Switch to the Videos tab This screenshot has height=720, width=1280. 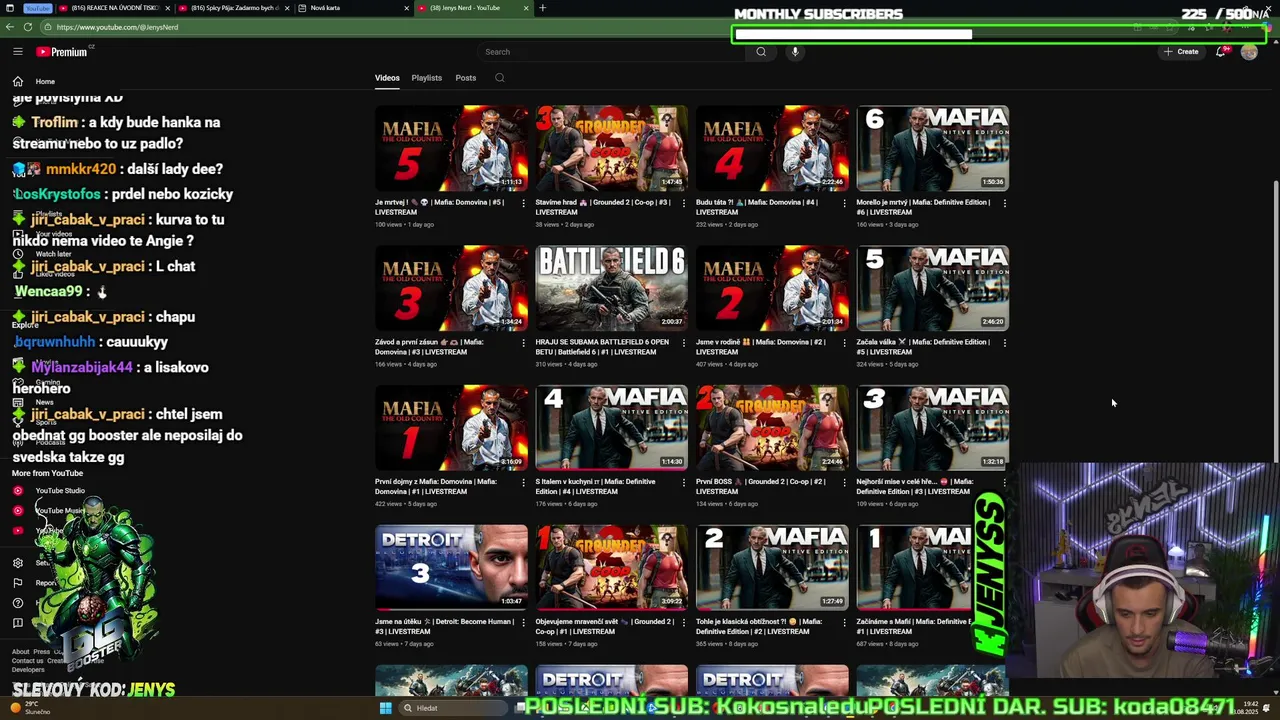pos(387,78)
